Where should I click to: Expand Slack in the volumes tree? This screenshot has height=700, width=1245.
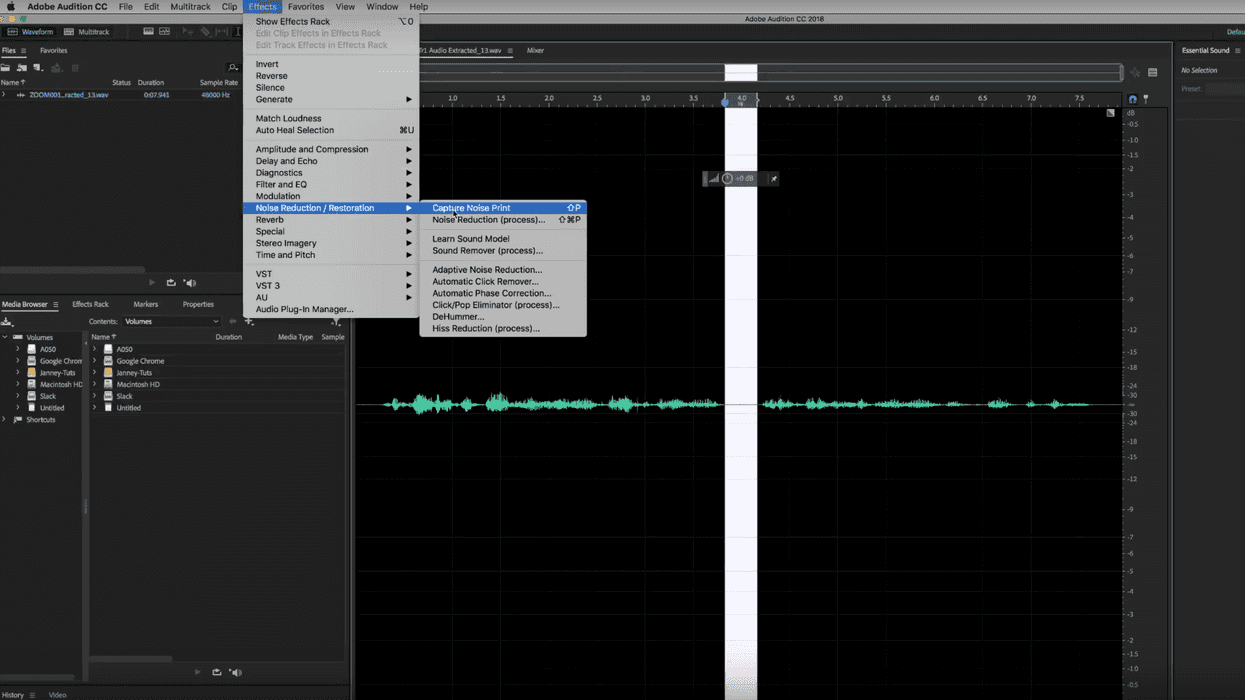[17, 396]
